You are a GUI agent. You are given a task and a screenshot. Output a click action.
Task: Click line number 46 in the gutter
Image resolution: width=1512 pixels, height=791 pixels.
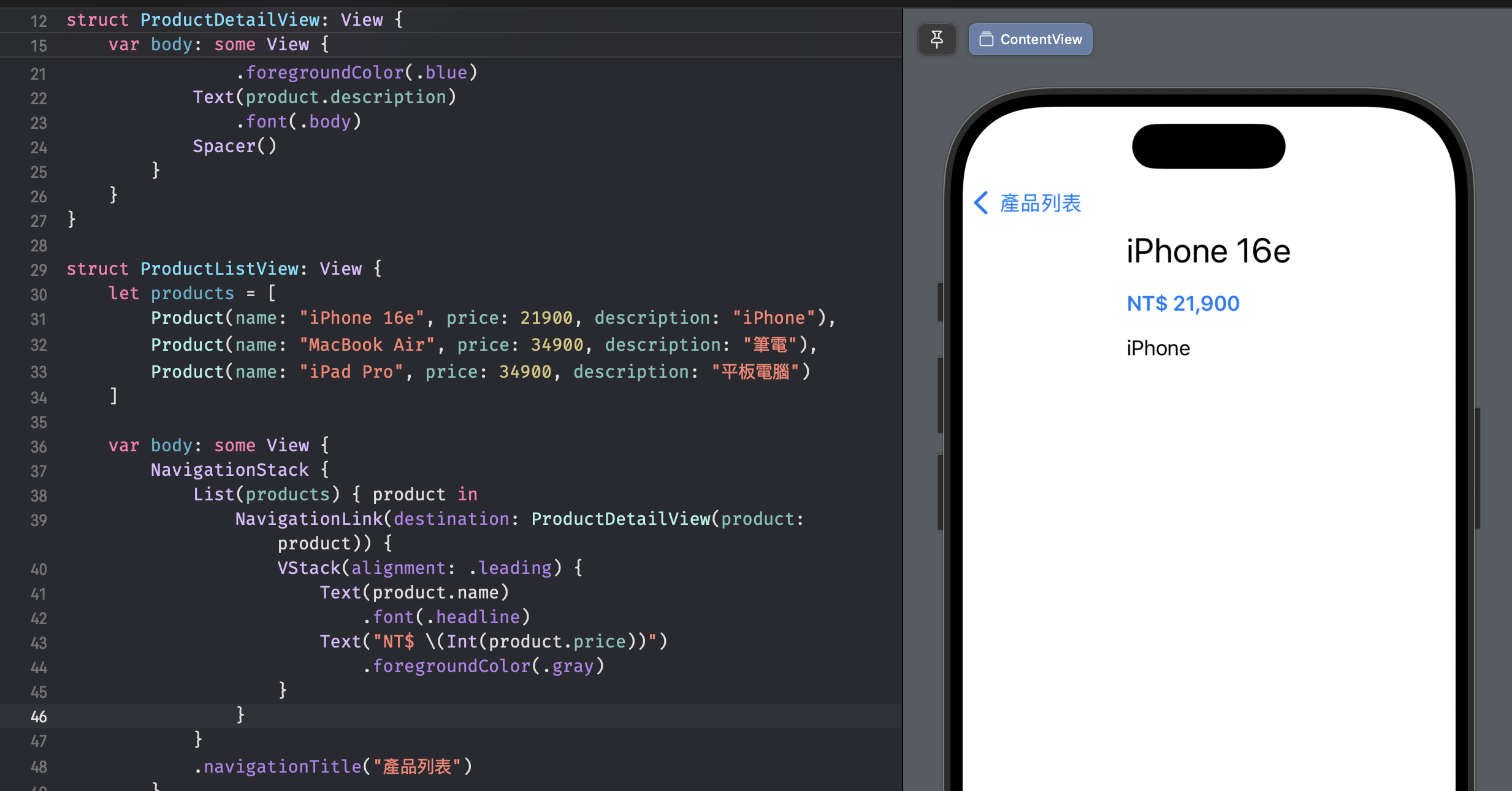[x=39, y=716]
